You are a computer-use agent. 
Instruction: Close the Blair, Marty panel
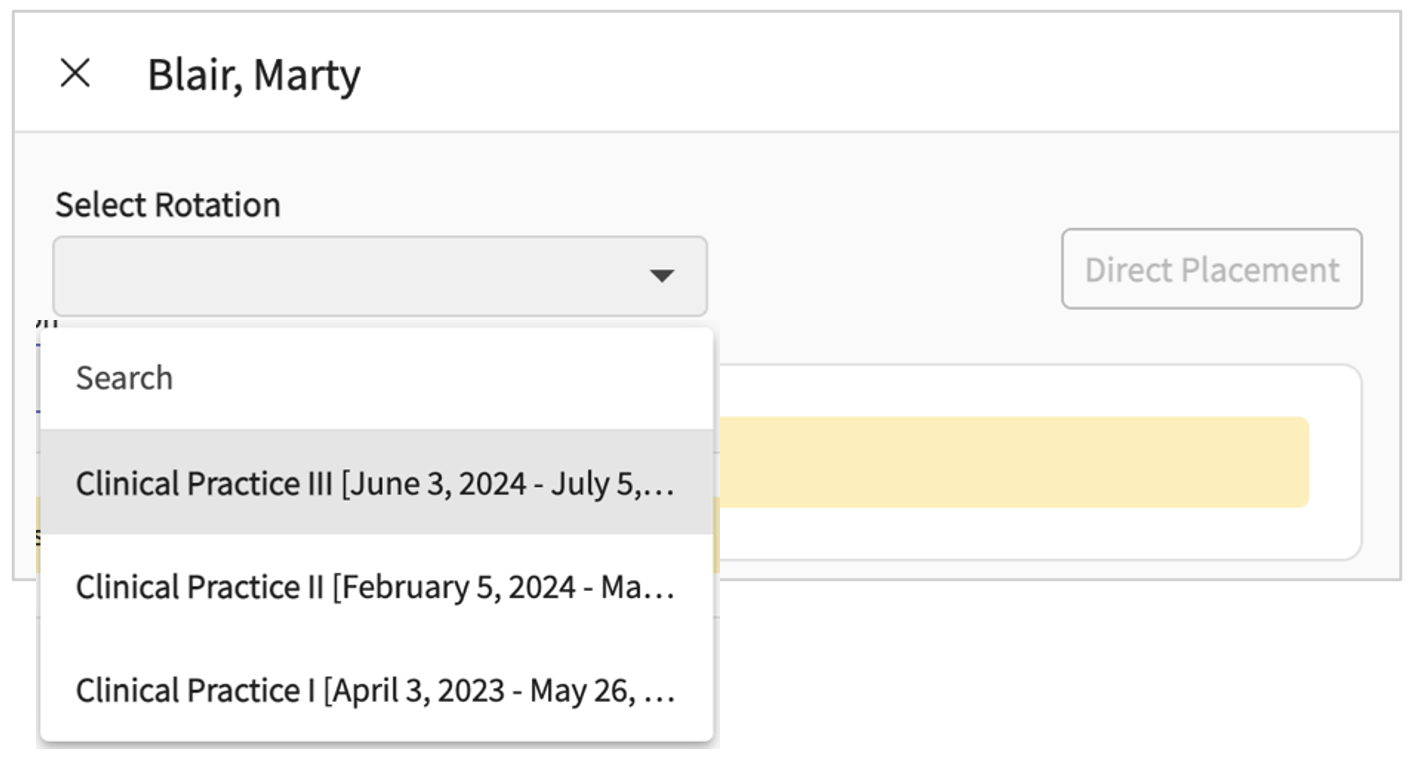[x=75, y=73]
